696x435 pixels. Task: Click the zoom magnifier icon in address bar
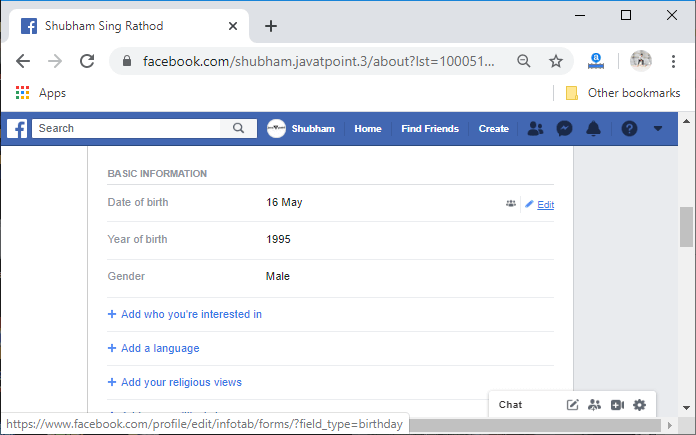click(524, 61)
